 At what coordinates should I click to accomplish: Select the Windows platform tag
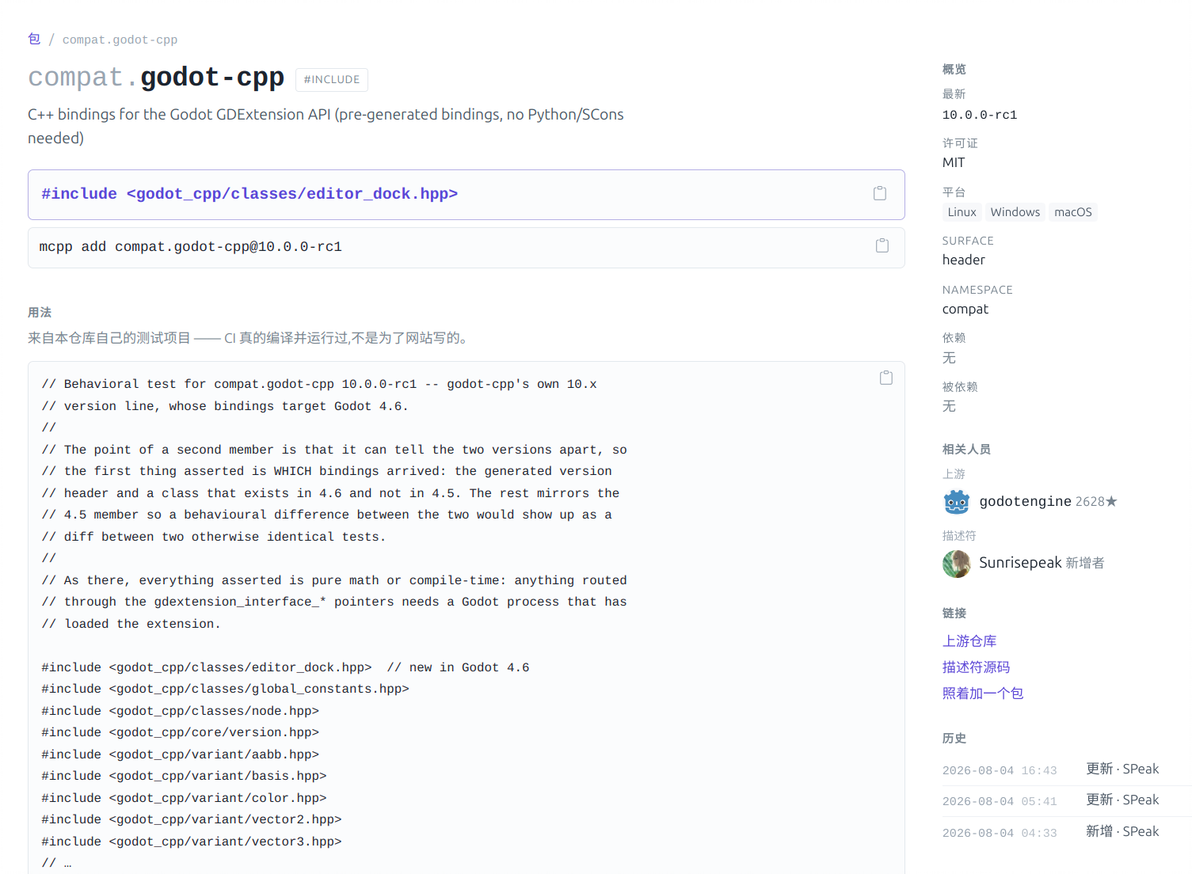tap(1015, 212)
